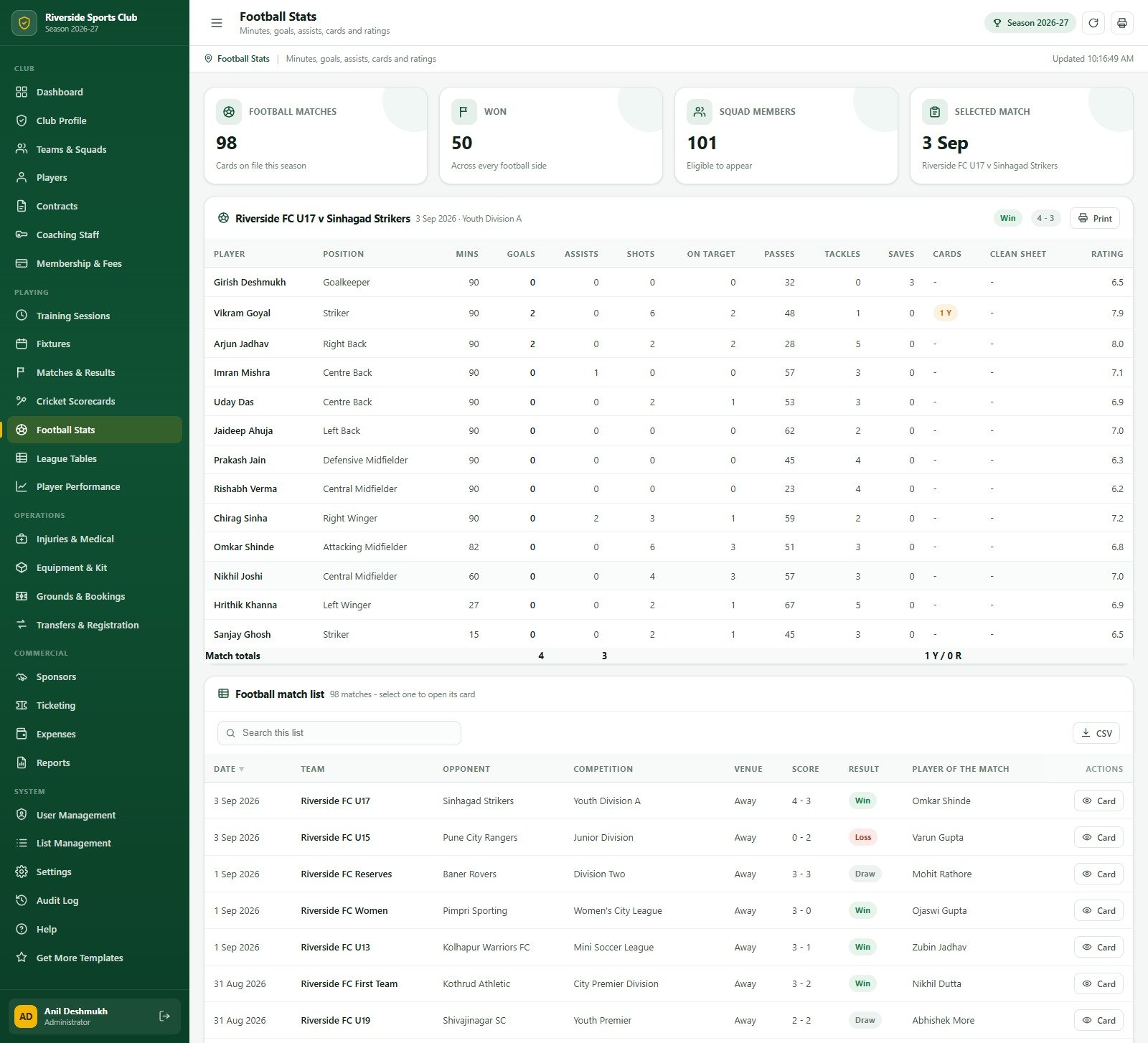
Task: Click the Training Sessions clock icon
Action: 22,316
